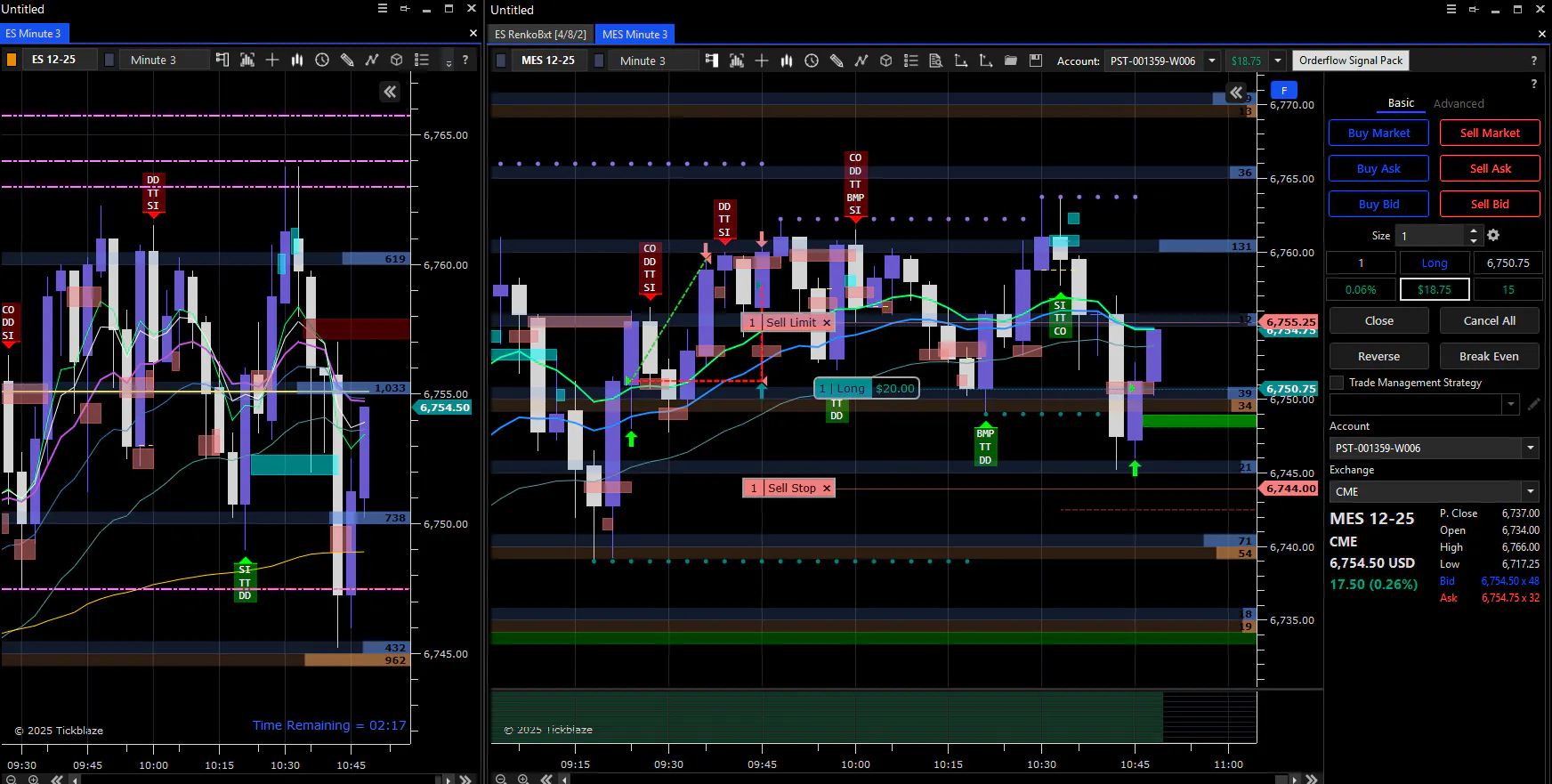This screenshot has width=1552, height=784.
Task: Select the MES Minute 3 tab
Action: coord(635,34)
